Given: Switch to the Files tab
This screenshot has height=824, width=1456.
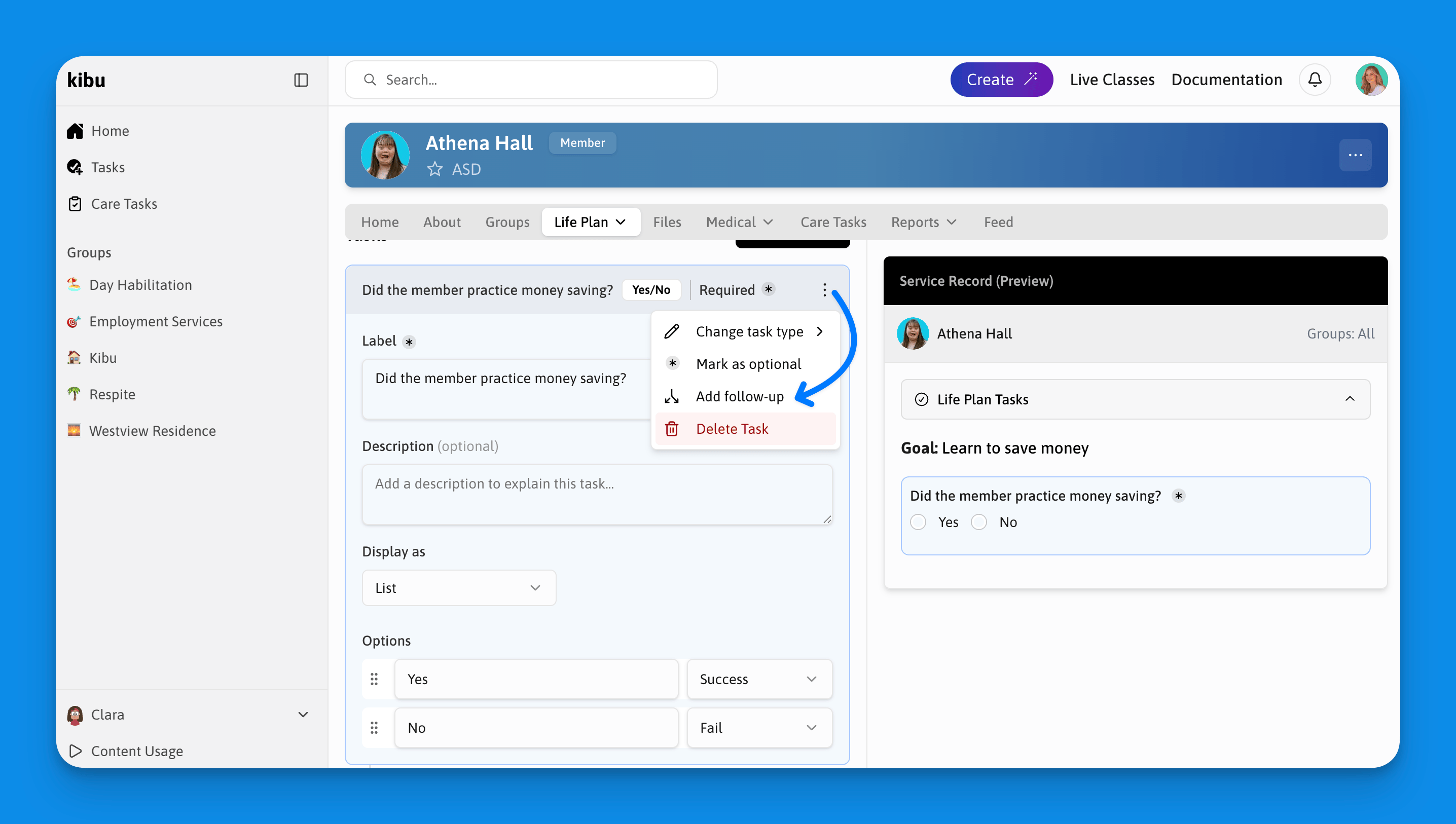Looking at the screenshot, I should tap(667, 222).
